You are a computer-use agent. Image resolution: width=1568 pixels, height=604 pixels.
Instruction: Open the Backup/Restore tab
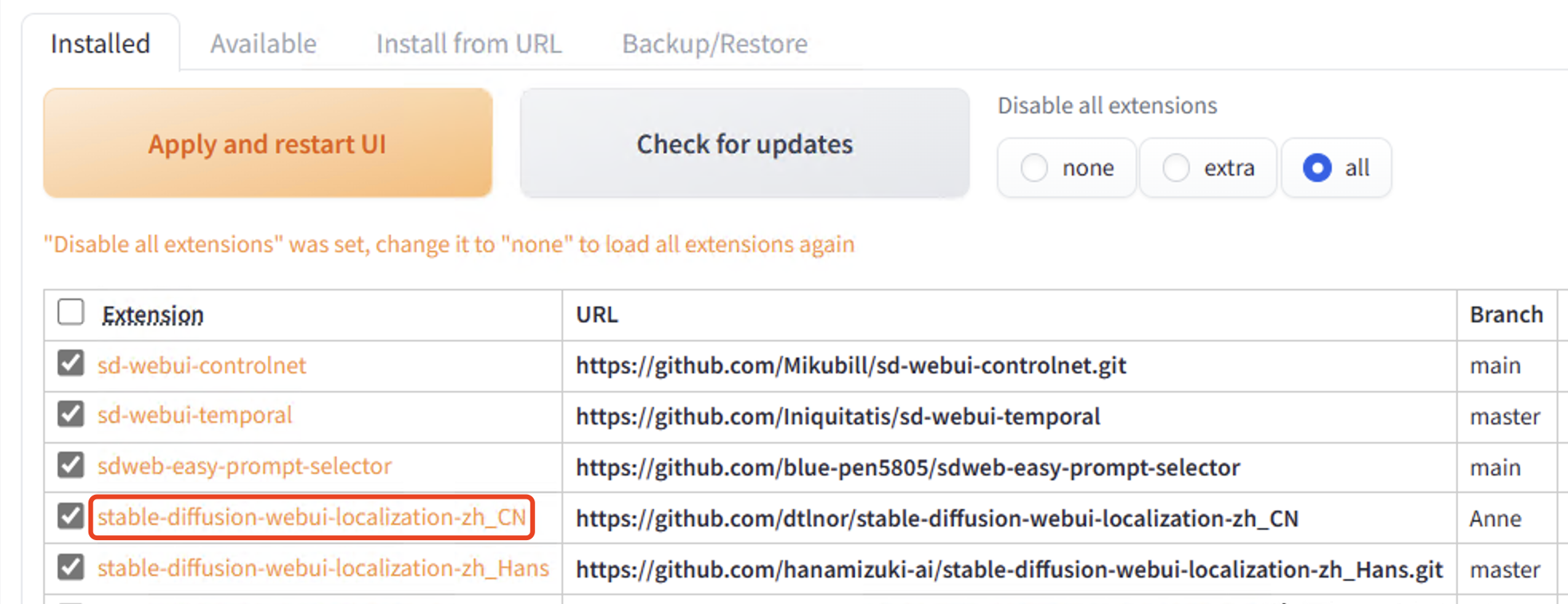(x=715, y=44)
